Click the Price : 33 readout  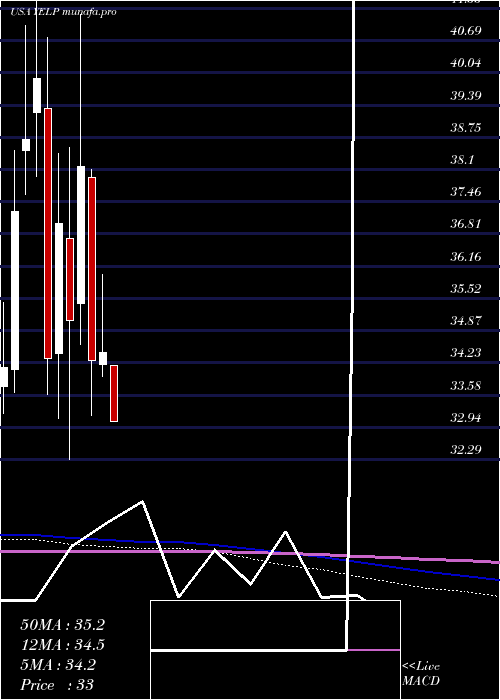57,685
